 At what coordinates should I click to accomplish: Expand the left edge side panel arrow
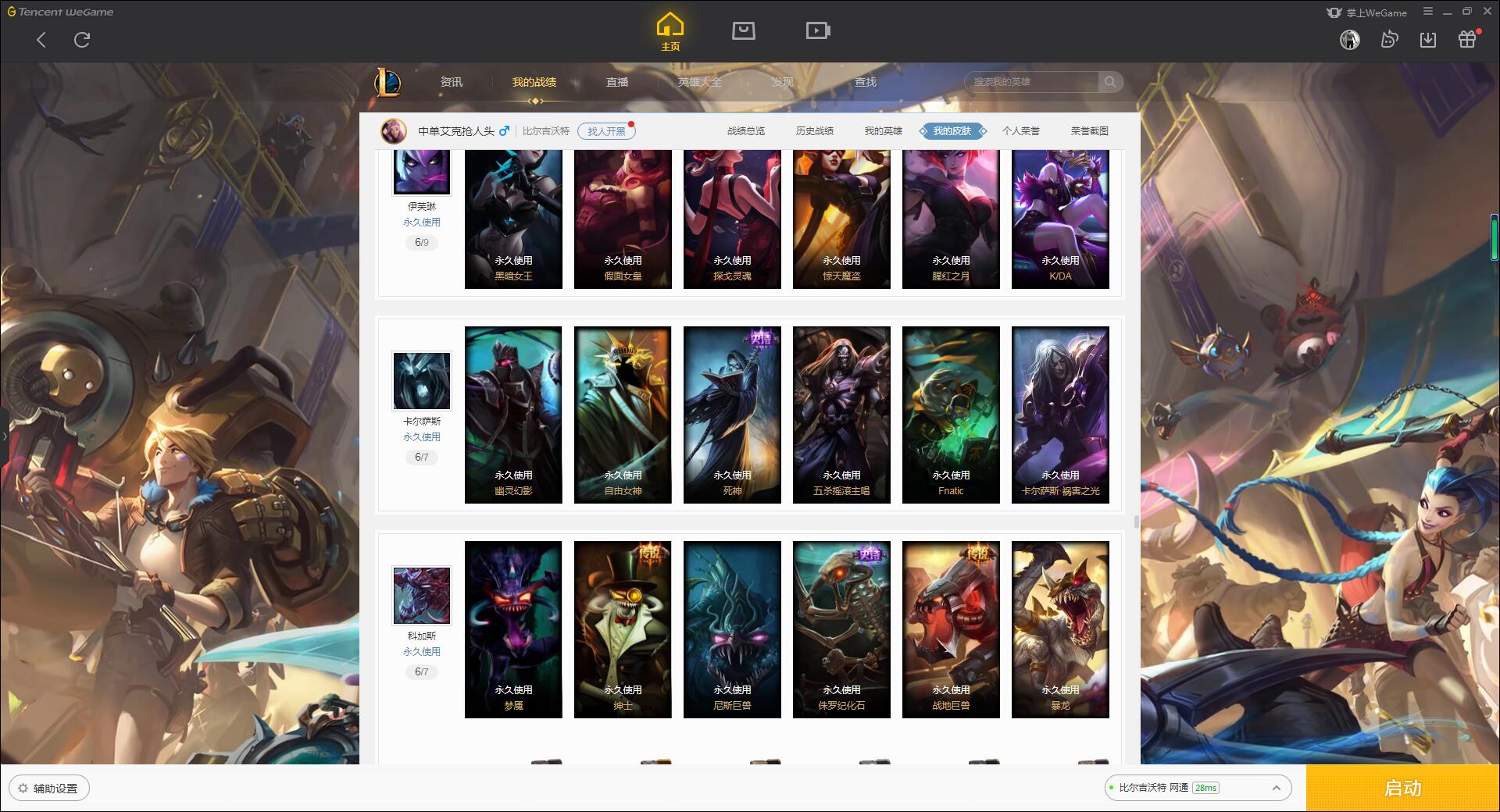[4, 436]
